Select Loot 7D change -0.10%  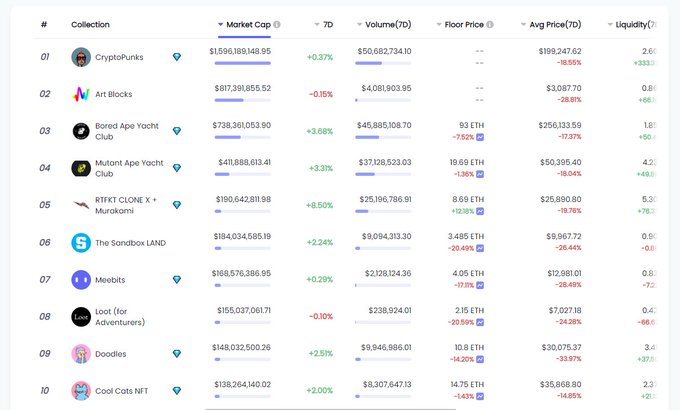[x=321, y=316]
